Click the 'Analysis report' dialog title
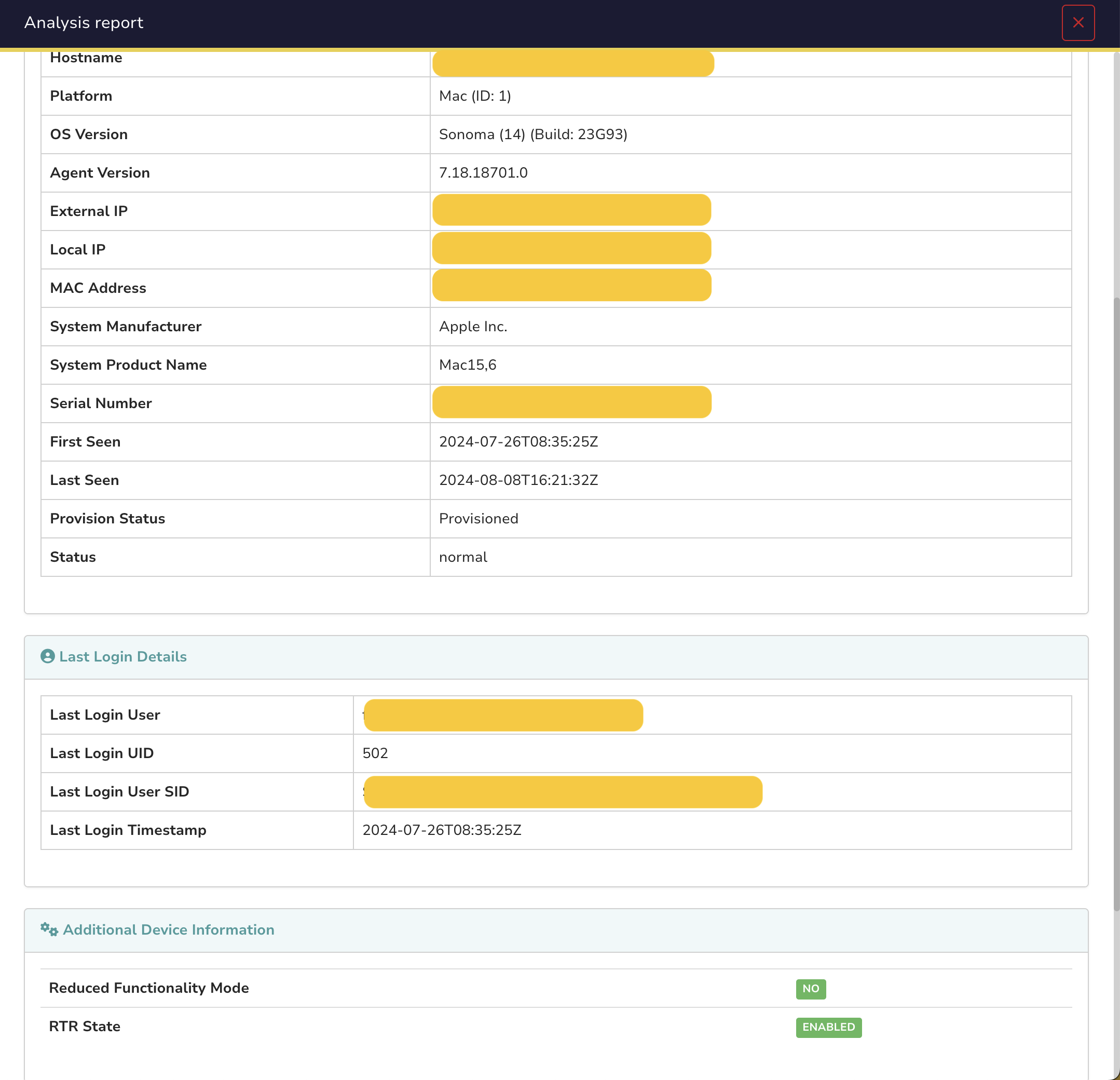Screen dimensions: 1120x1080 point(84,23)
